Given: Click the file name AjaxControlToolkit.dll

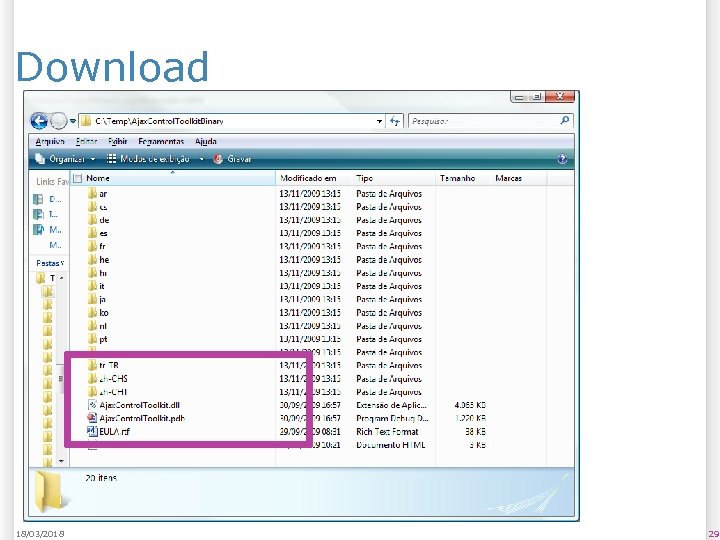Looking at the screenshot, I should click(x=139, y=405).
